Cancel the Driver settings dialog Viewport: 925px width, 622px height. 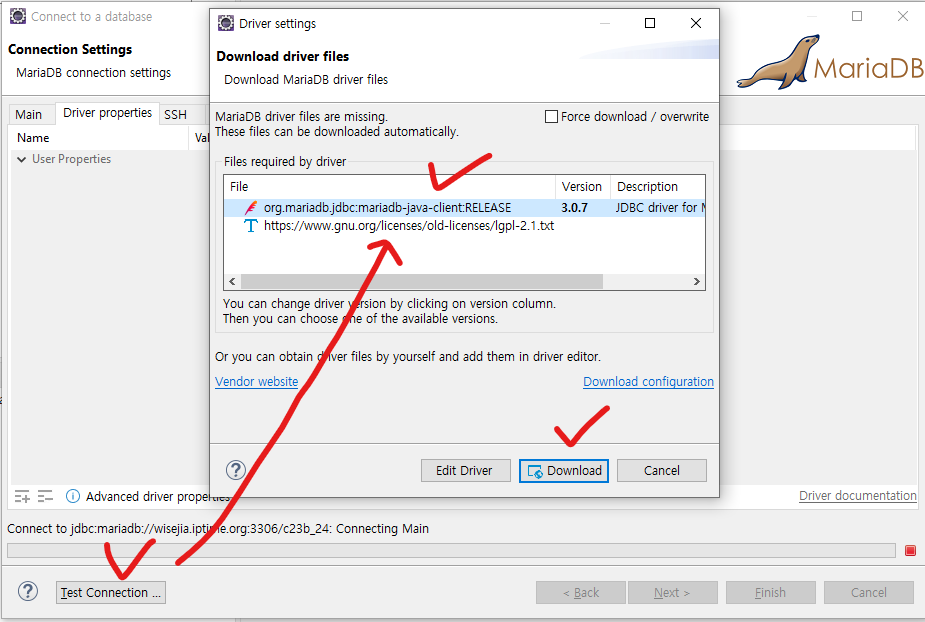pos(661,470)
